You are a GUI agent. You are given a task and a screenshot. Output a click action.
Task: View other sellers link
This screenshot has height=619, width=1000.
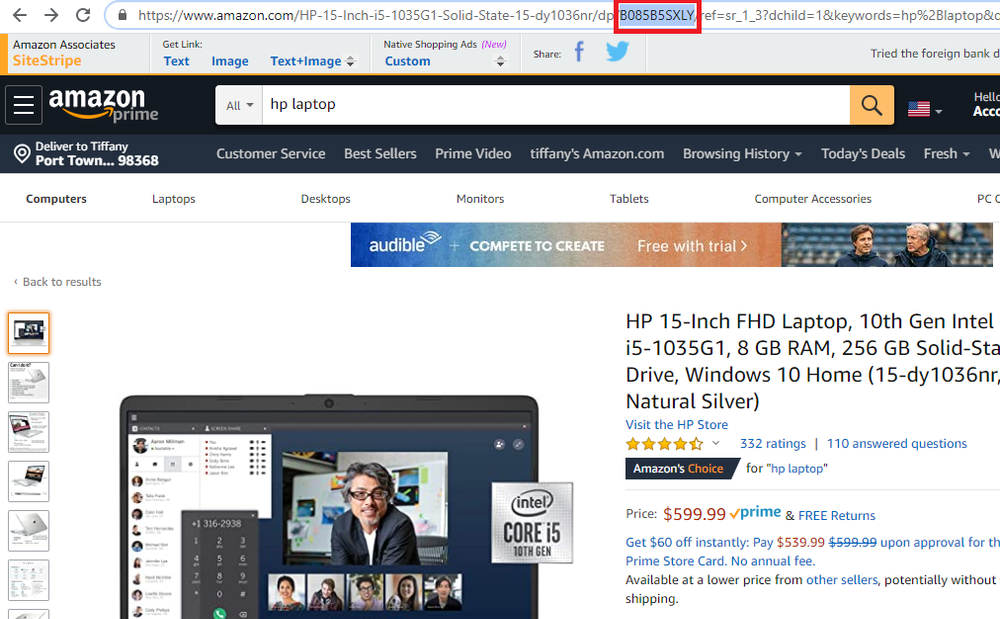(842, 580)
